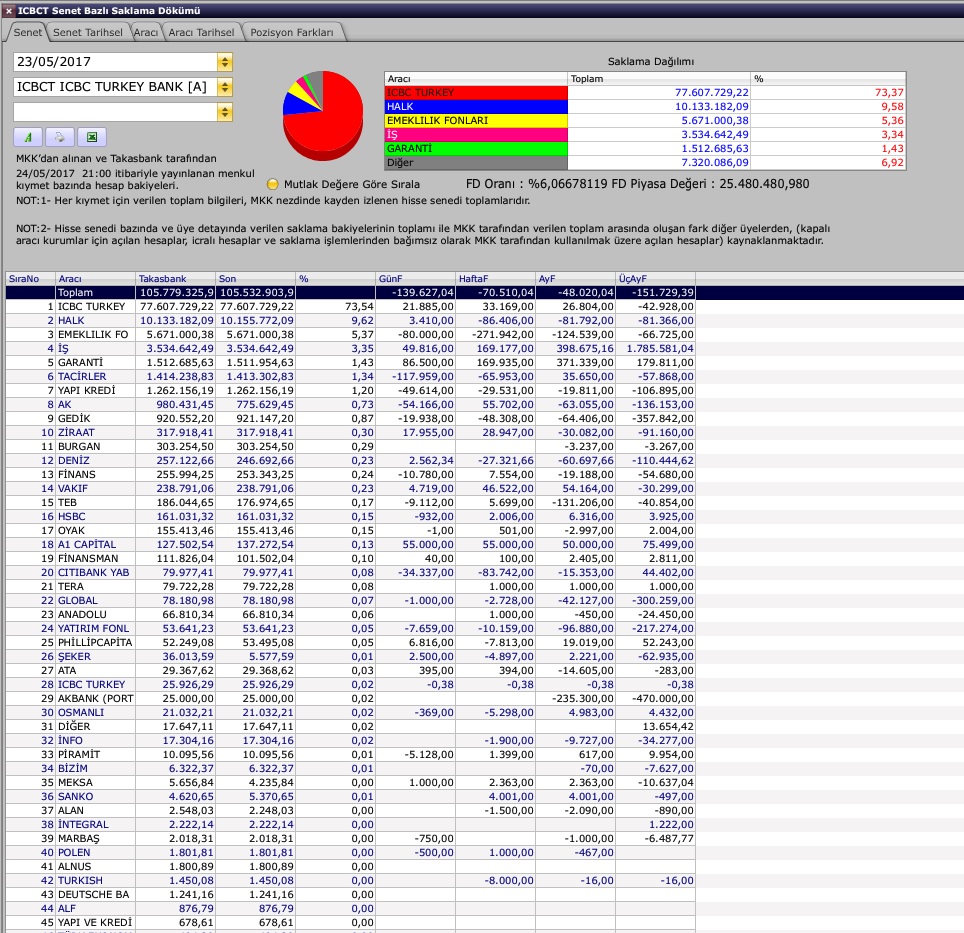Click the red ICBC TURKEY legend swatch

476,93
